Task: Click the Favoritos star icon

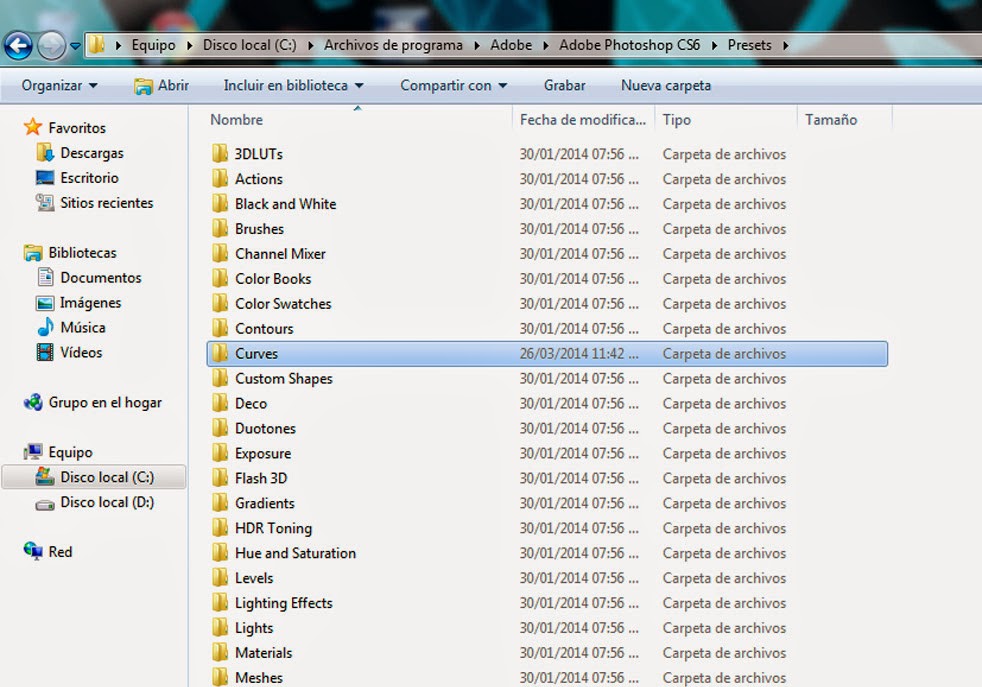Action: 33,127
